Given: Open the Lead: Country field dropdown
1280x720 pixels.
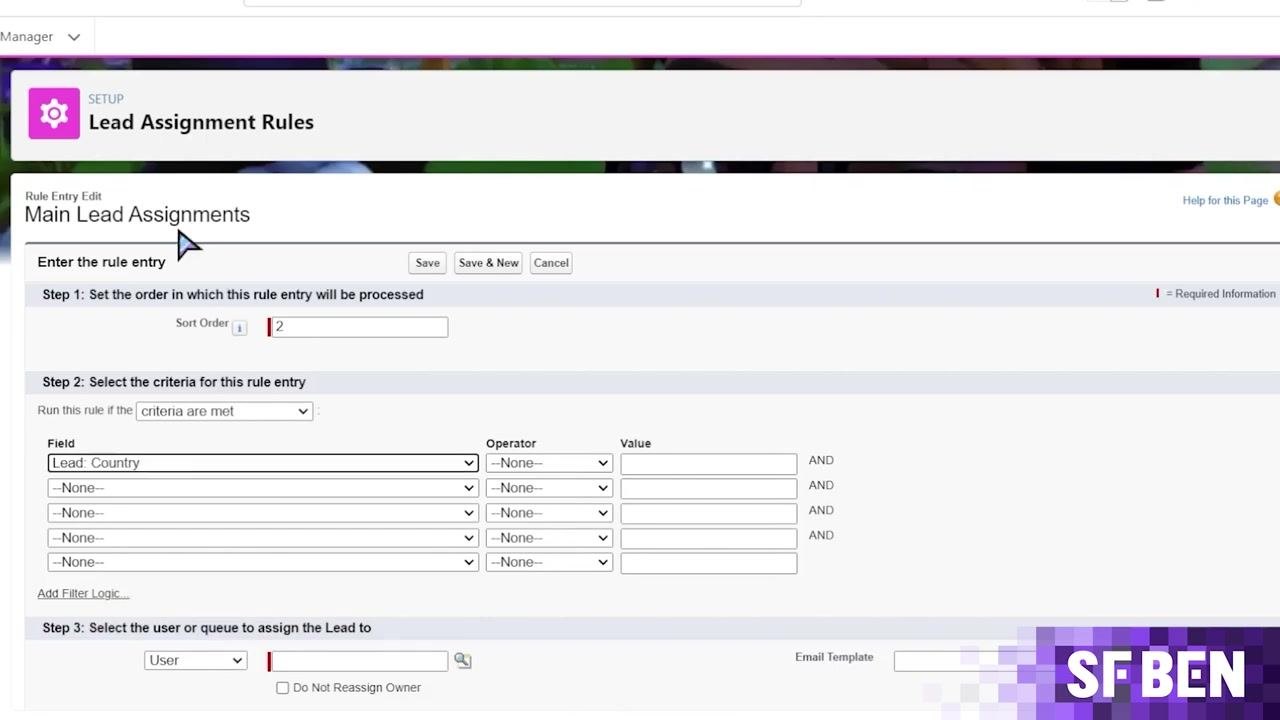Looking at the screenshot, I should 263,463.
